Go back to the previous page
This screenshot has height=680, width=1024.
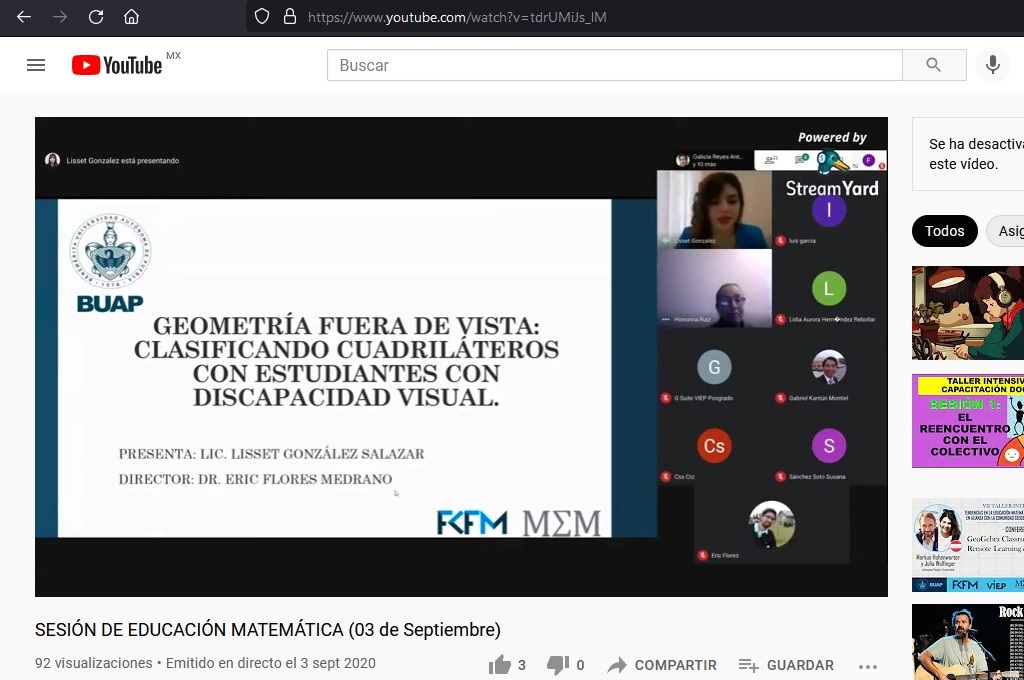click(24, 17)
